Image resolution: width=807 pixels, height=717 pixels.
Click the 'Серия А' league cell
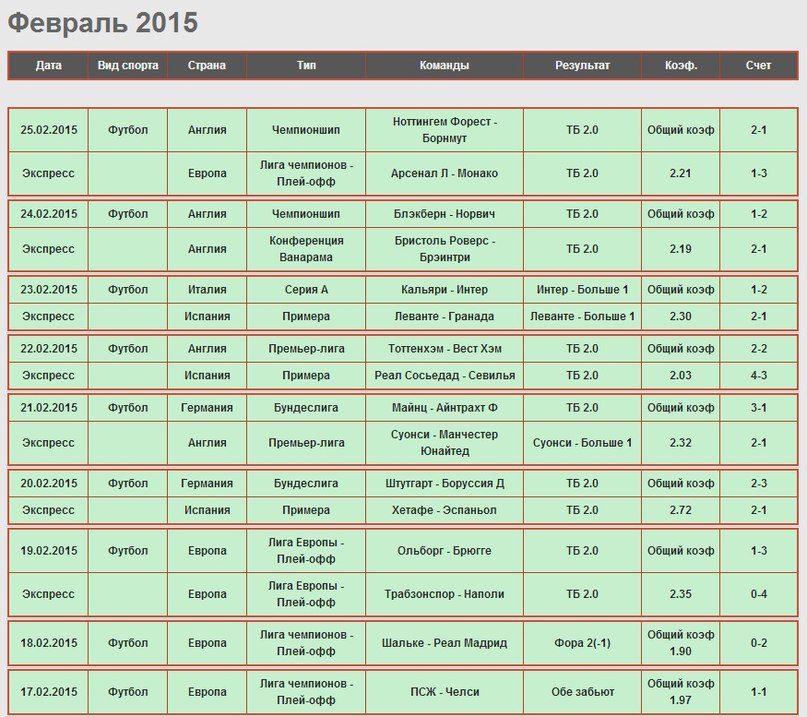(306, 290)
